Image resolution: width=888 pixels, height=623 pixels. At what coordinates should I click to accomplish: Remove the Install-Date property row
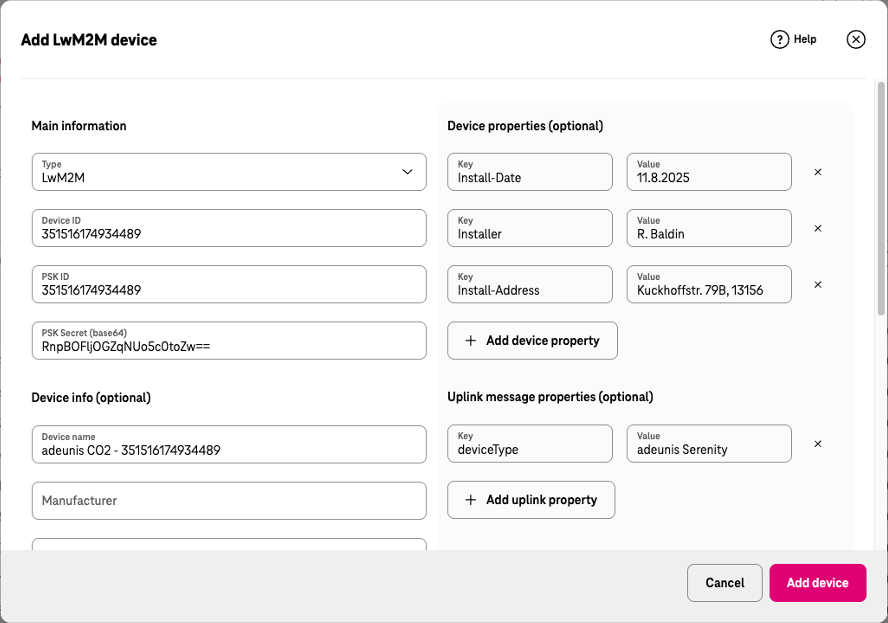click(818, 172)
